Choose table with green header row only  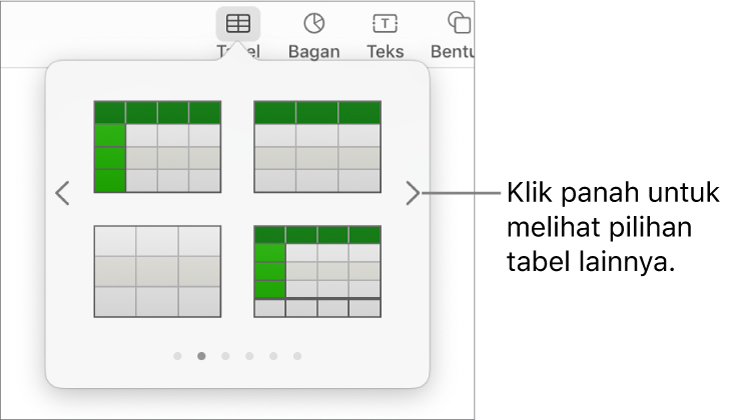click(x=317, y=147)
